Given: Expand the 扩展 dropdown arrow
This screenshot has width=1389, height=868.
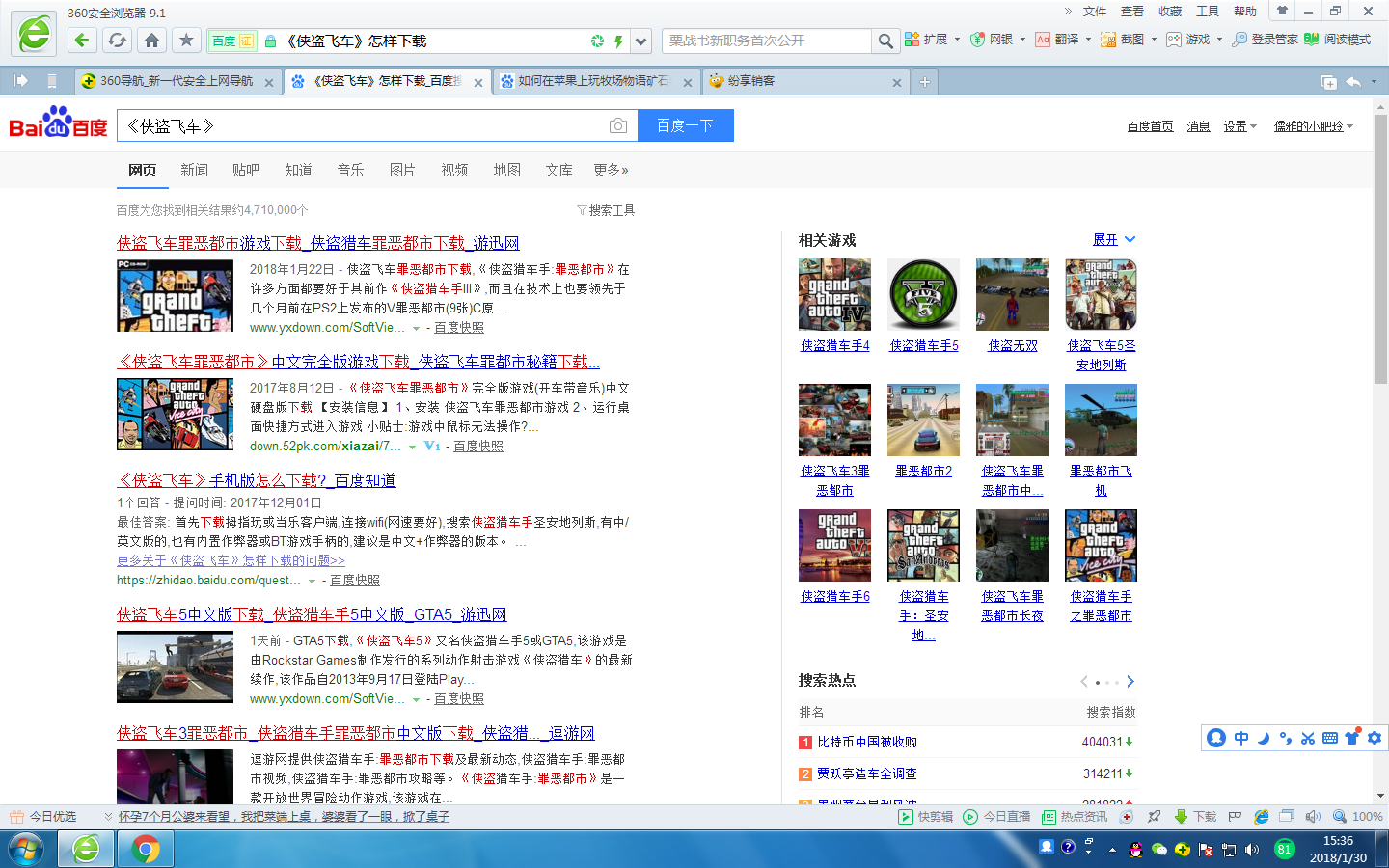Looking at the screenshot, I should point(957,40).
